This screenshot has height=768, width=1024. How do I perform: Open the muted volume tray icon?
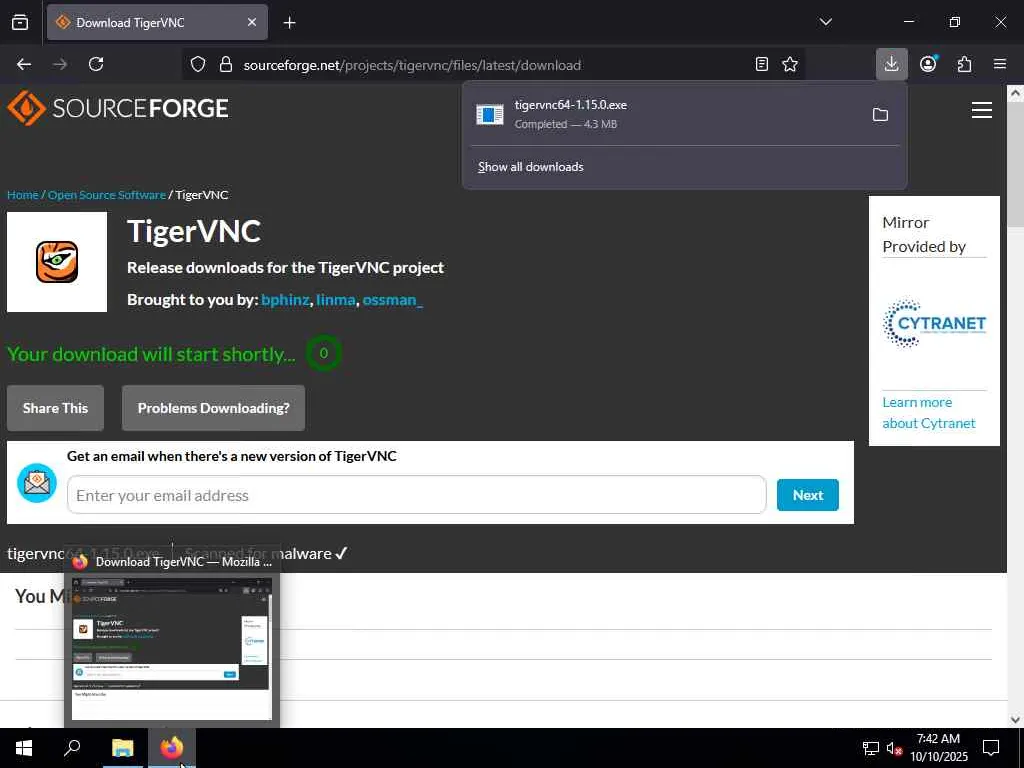(894, 748)
